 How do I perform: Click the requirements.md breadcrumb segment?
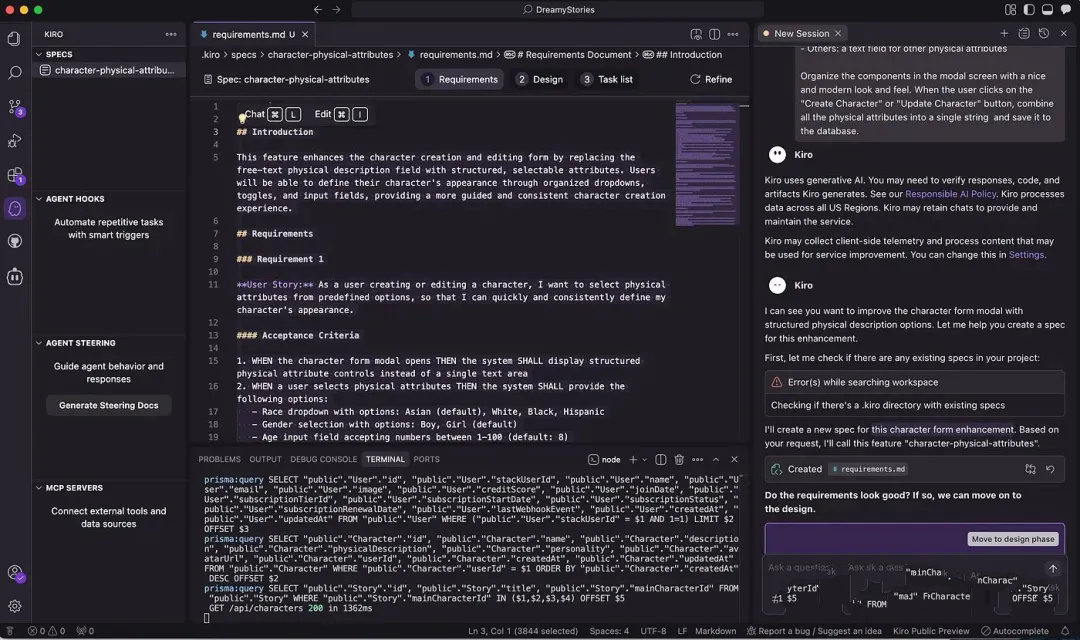450,54
